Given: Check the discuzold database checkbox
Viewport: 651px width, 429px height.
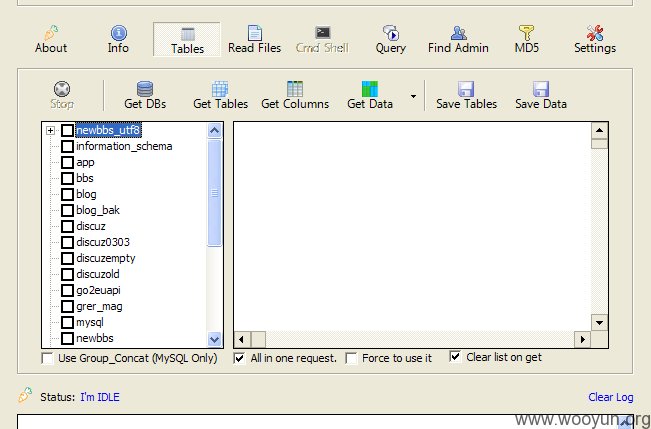Looking at the screenshot, I should (67, 274).
